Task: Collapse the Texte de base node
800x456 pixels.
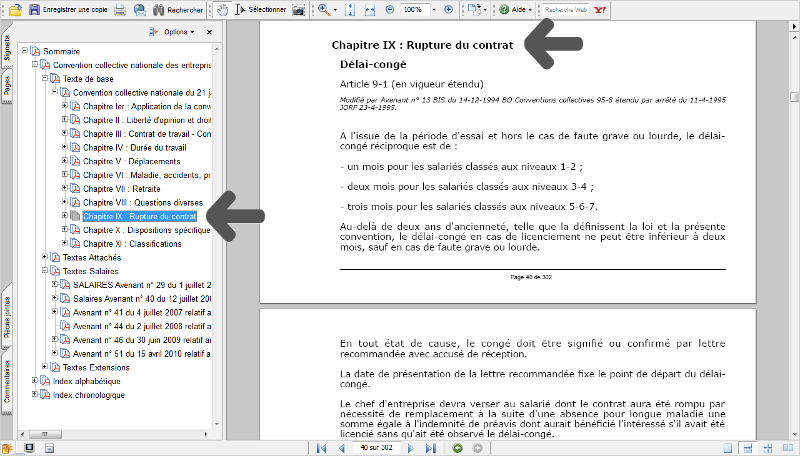Action: click(x=45, y=78)
